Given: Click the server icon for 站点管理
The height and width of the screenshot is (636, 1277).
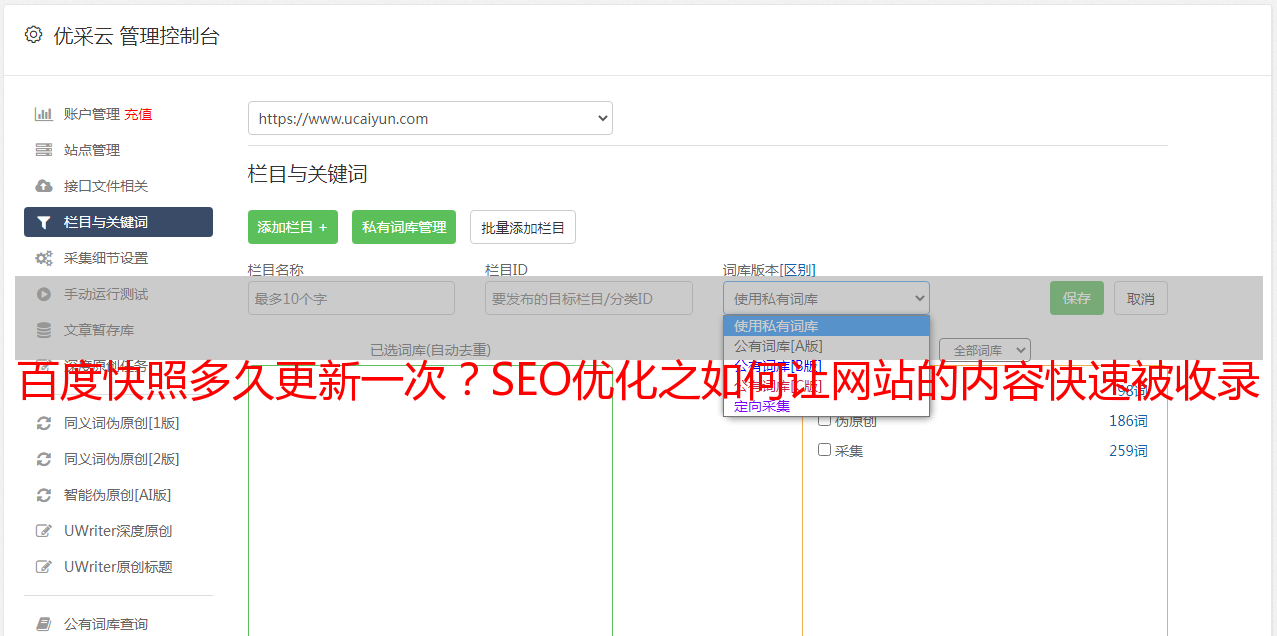Looking at the screenshot, I should (x=44, y=150).
